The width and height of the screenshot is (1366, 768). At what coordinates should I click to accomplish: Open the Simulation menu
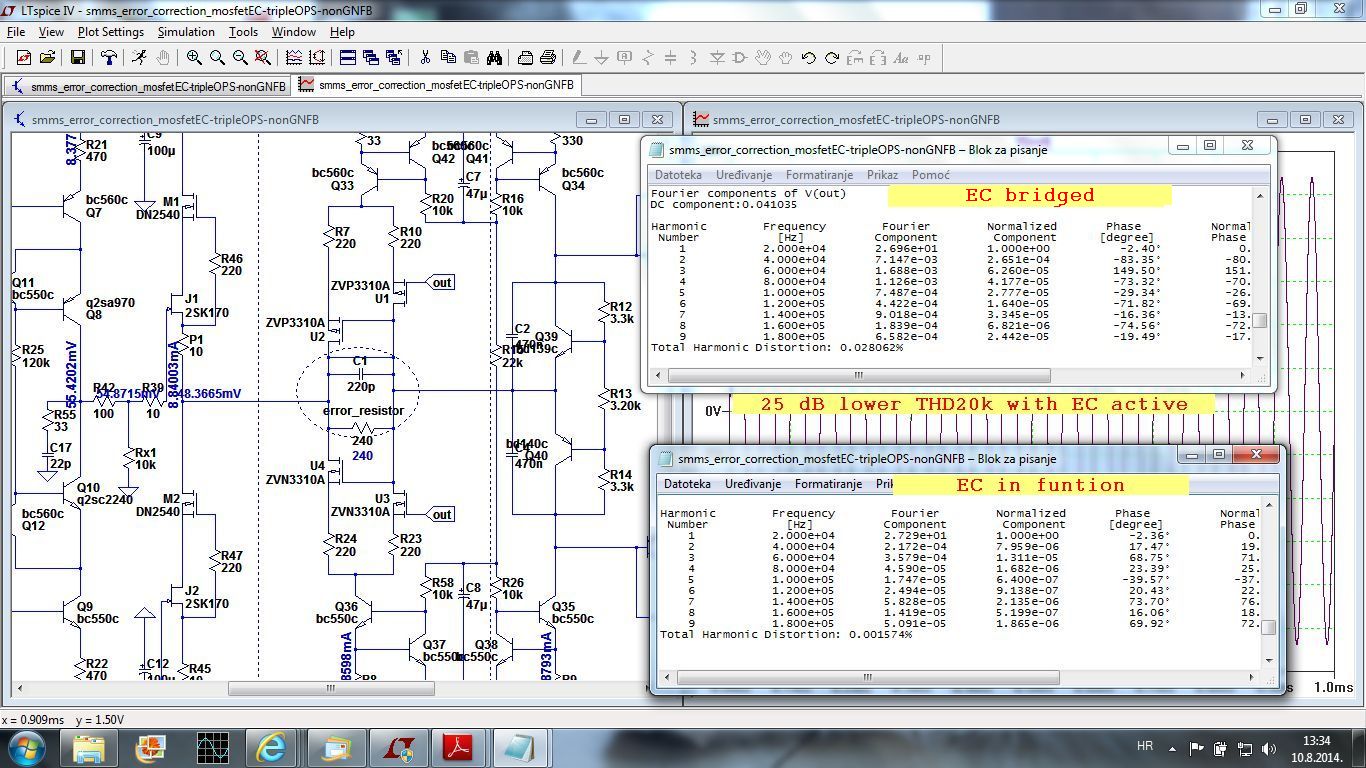[x=186, y=32]
